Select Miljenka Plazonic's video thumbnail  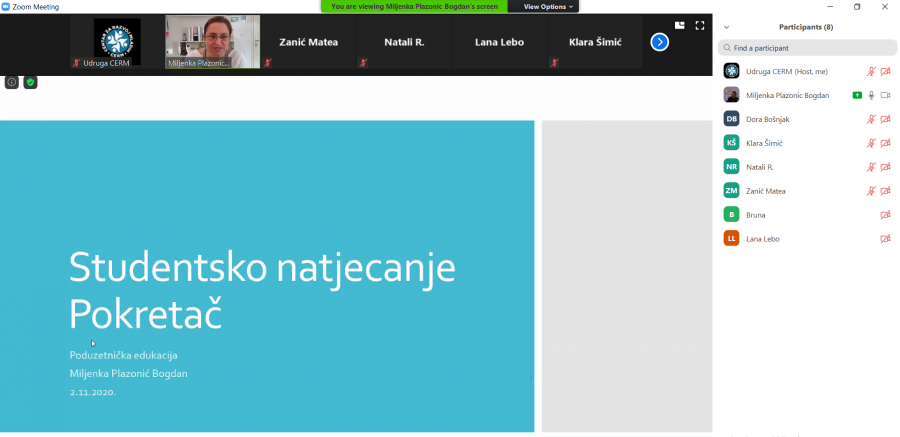(x=212, y=41)
